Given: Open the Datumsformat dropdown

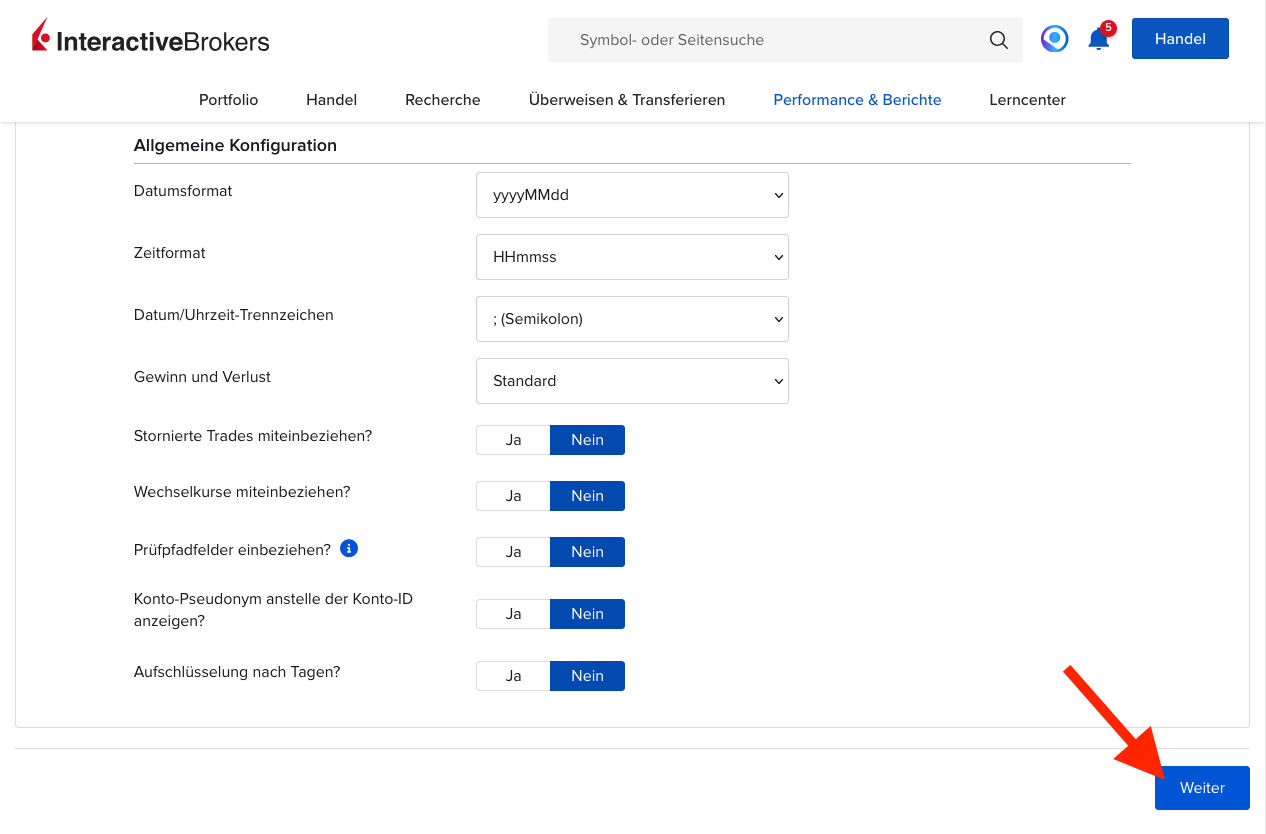Looking at the screenshot, I should (632, 195).
